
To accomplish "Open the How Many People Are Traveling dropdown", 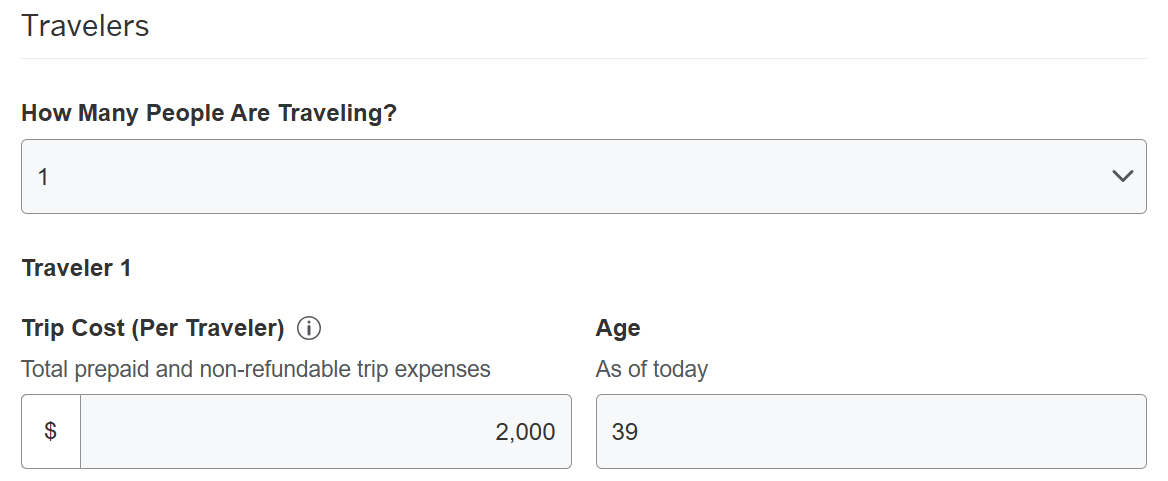I will tap(583, 176).
